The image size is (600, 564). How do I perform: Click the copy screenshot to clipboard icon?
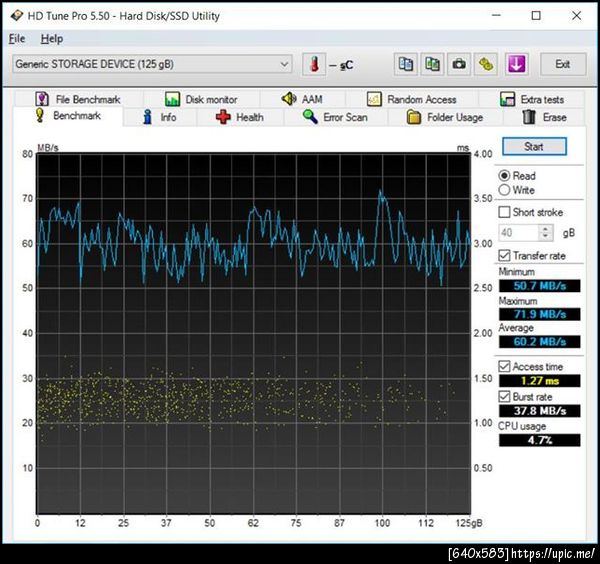coord(432,64)
